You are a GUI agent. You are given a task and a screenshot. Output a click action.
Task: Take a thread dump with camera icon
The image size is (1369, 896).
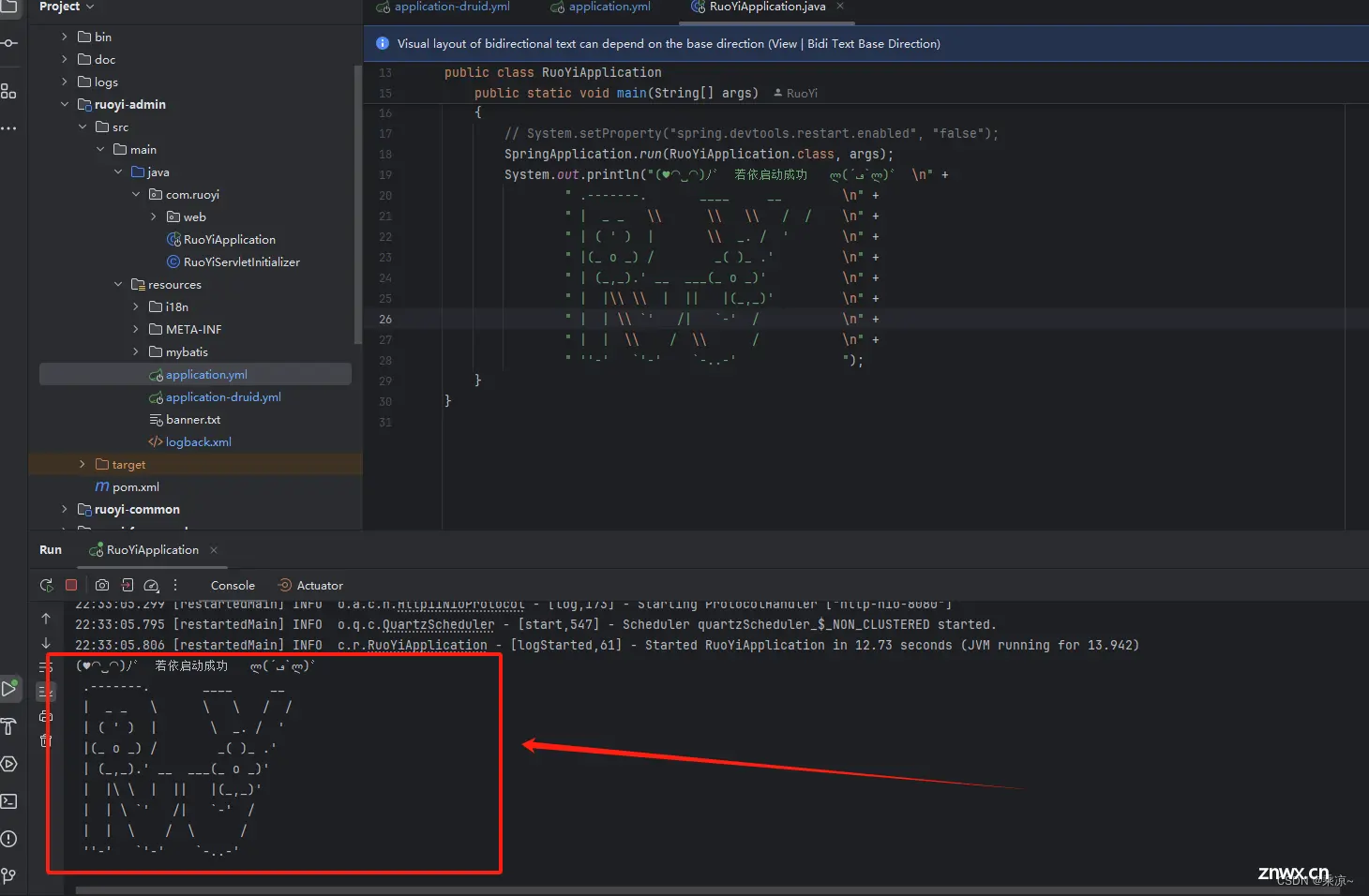tap(102, 585)
